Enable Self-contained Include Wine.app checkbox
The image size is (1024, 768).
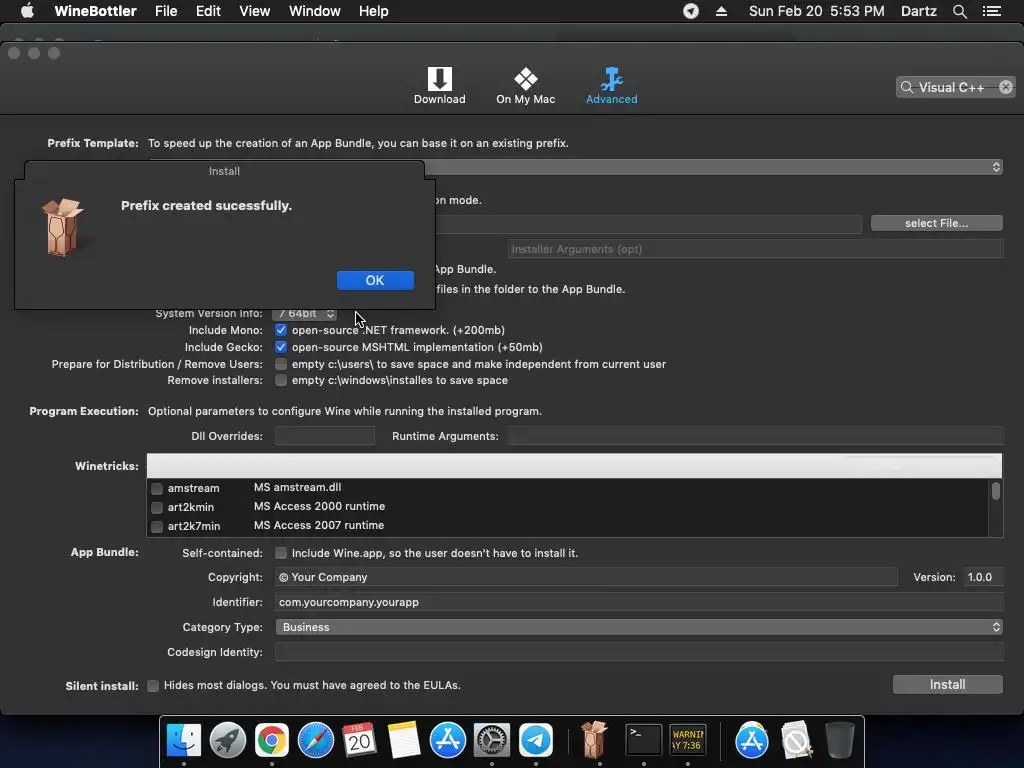tap(281, 553)
